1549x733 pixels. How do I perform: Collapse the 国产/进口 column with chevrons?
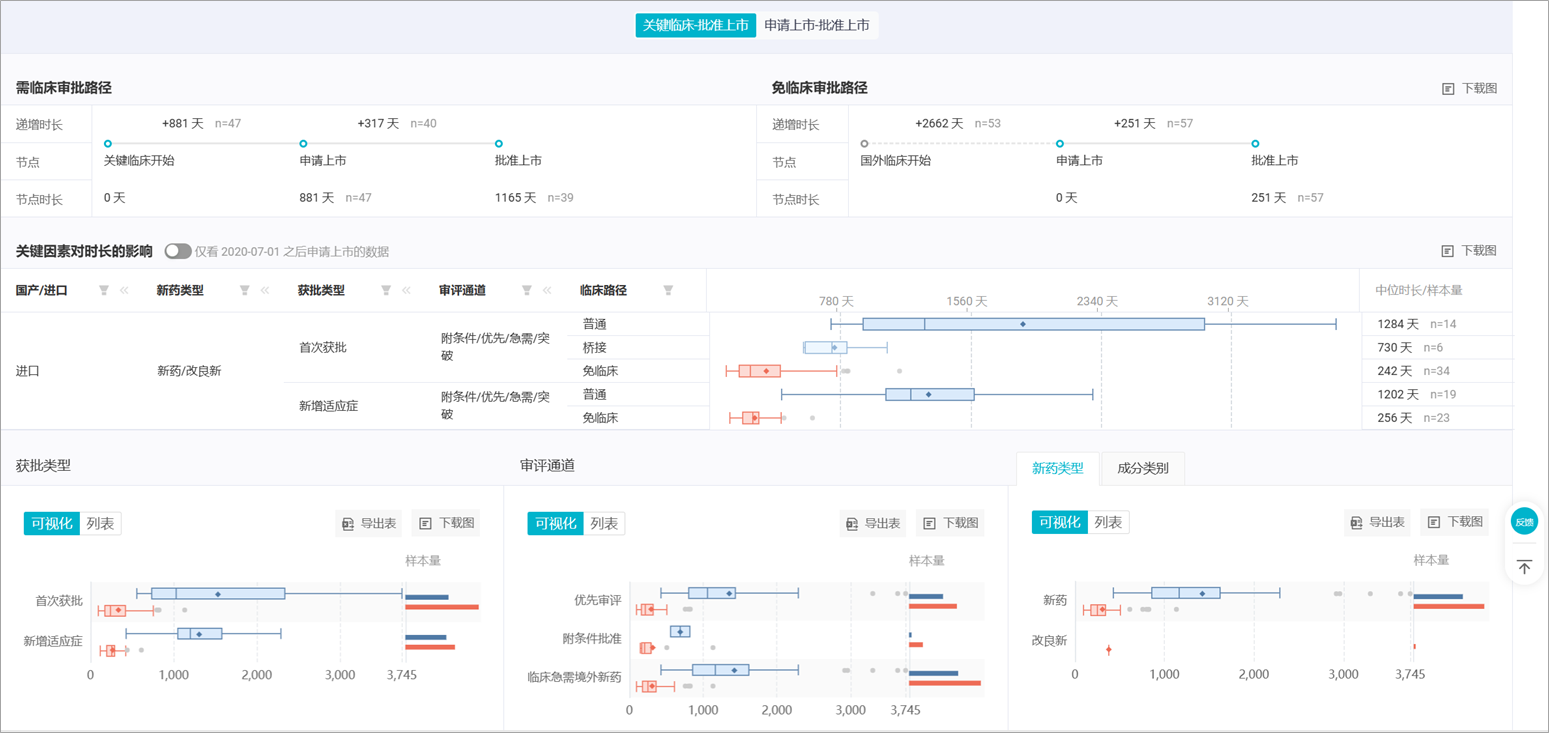tap(125, 290)
